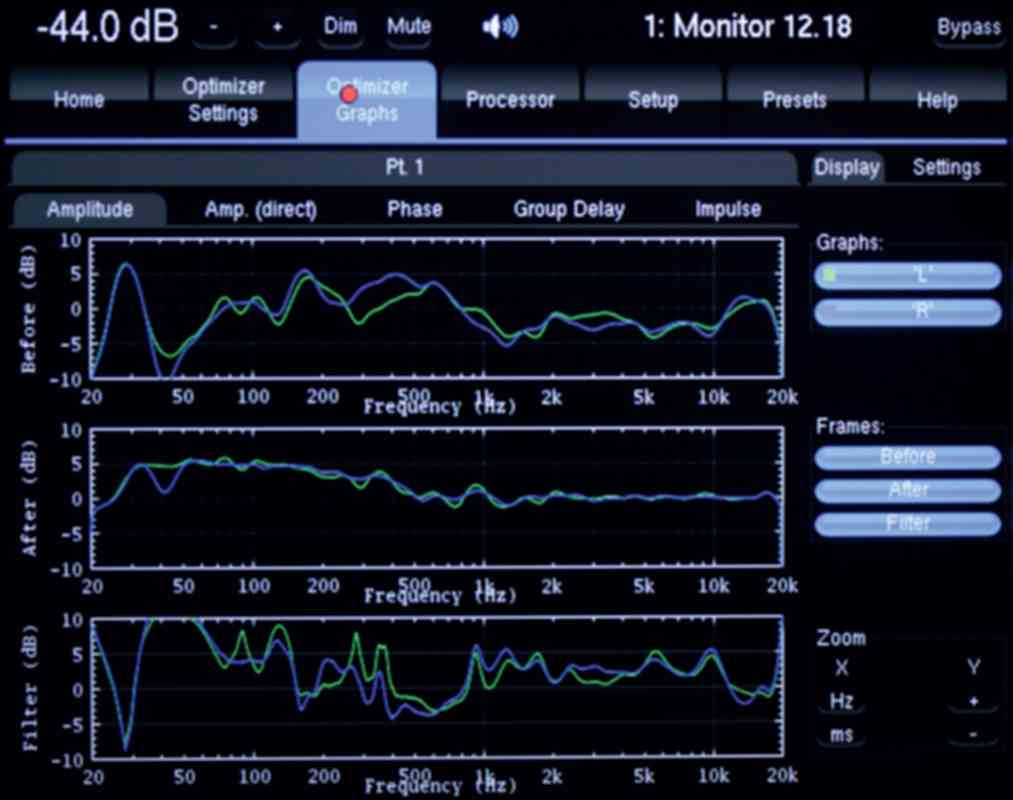This screenshot has width=1013, height=800.
Task: Show the Impulse graph tab
Action: point(728,209)
